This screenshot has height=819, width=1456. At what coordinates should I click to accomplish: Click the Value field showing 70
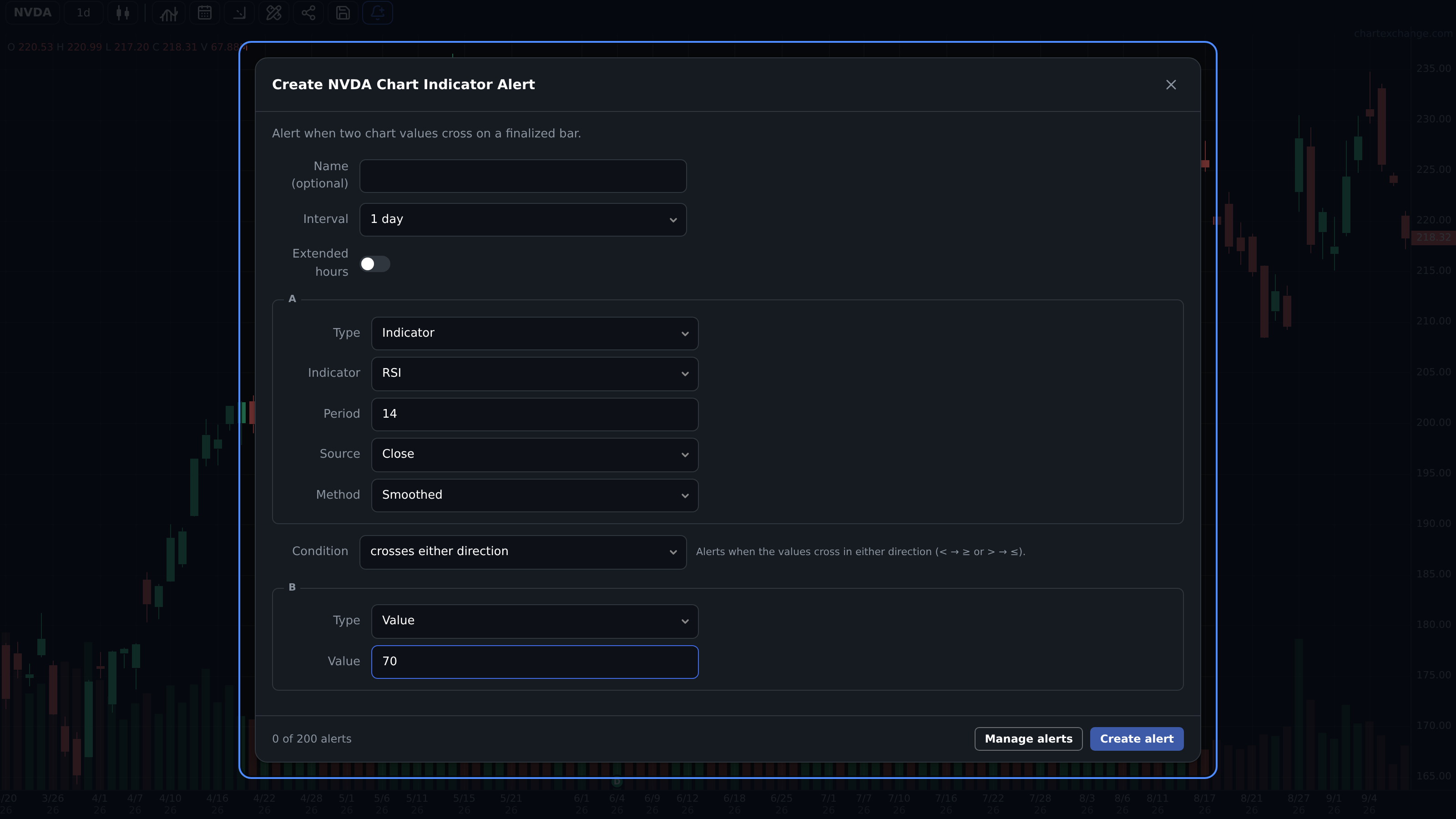point(534,661)
